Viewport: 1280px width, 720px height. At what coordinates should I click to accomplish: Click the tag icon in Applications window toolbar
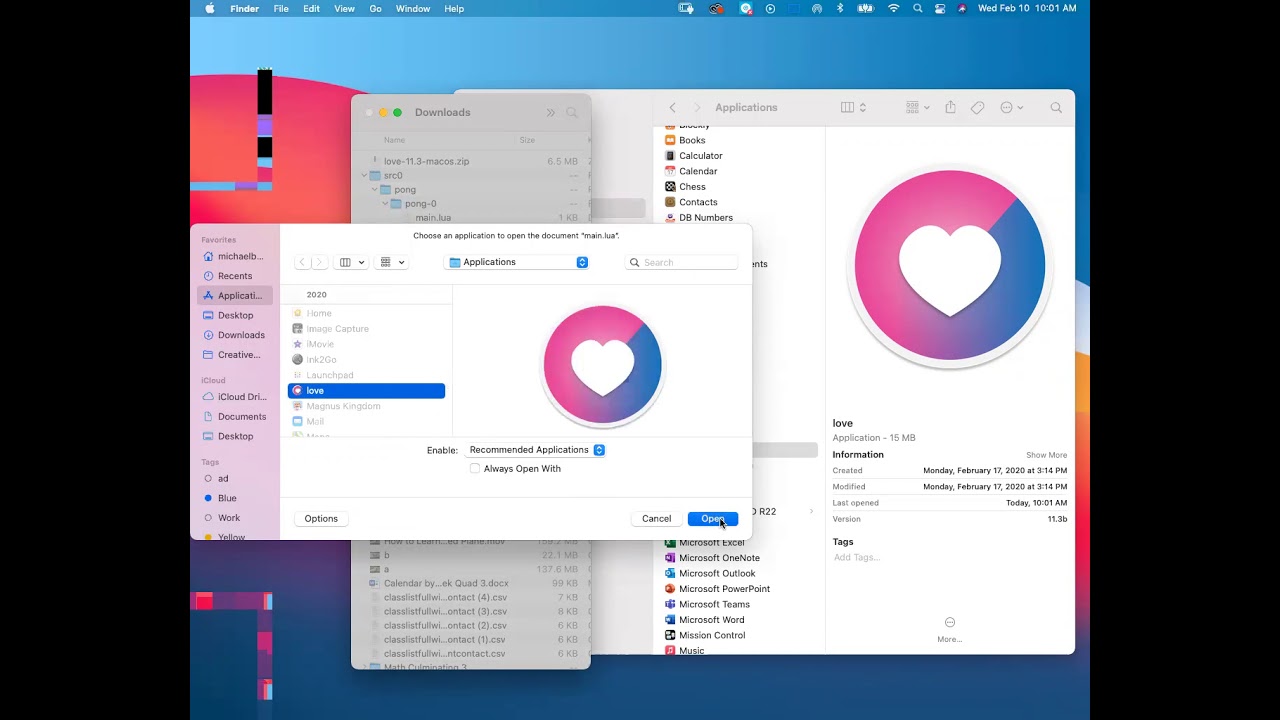978,108
